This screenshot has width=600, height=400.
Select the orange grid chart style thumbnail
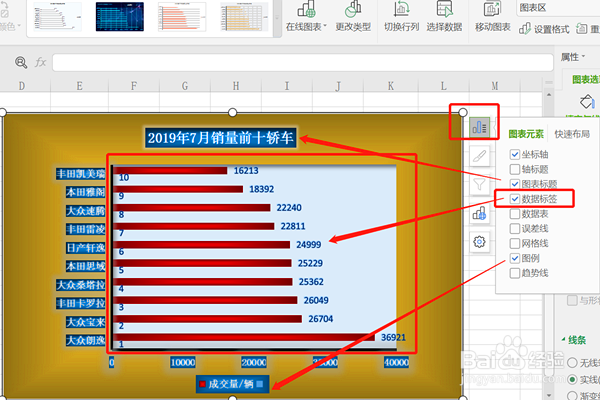[244, 16]
